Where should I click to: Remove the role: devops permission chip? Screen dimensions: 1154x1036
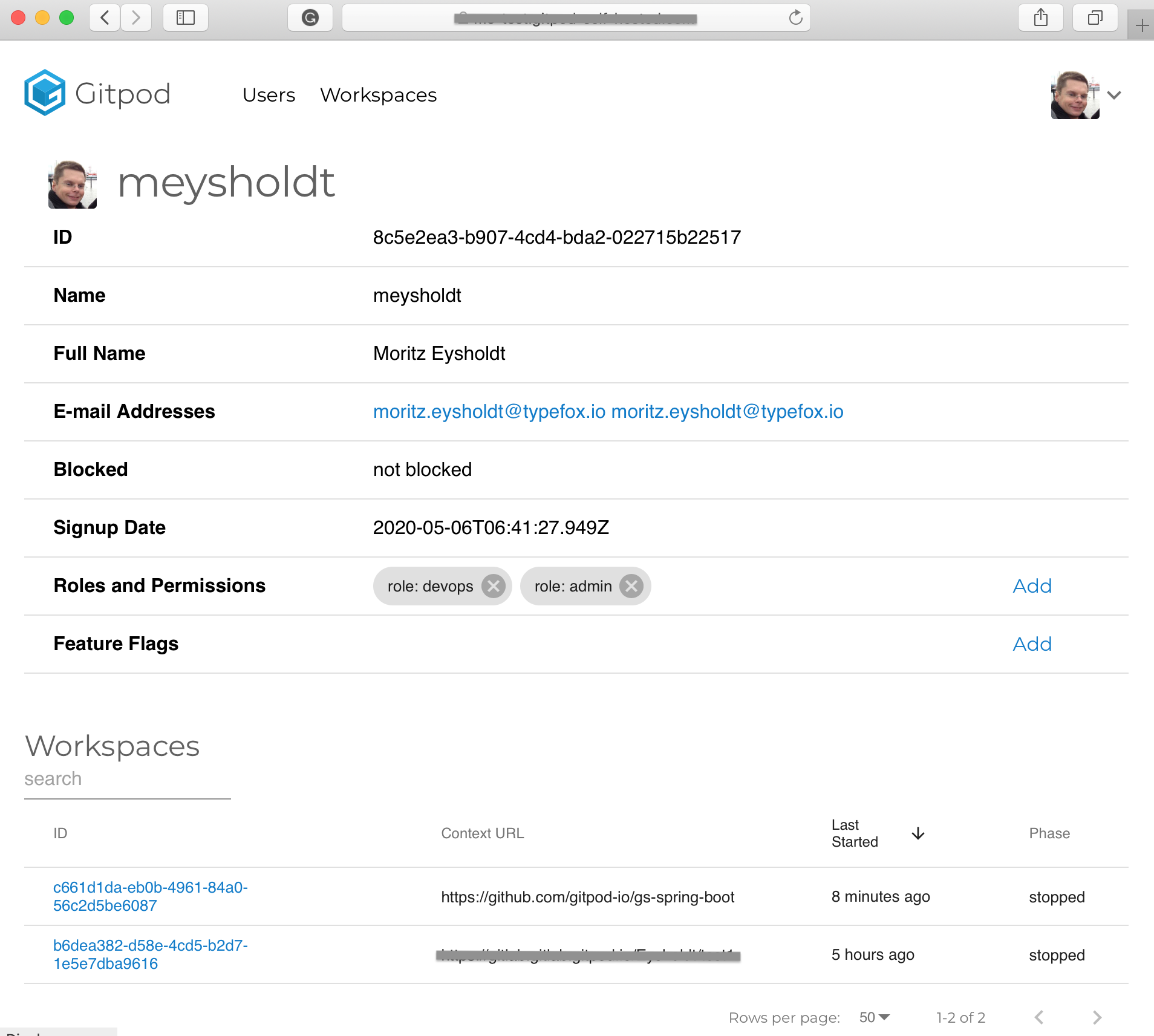click(493, 585)
